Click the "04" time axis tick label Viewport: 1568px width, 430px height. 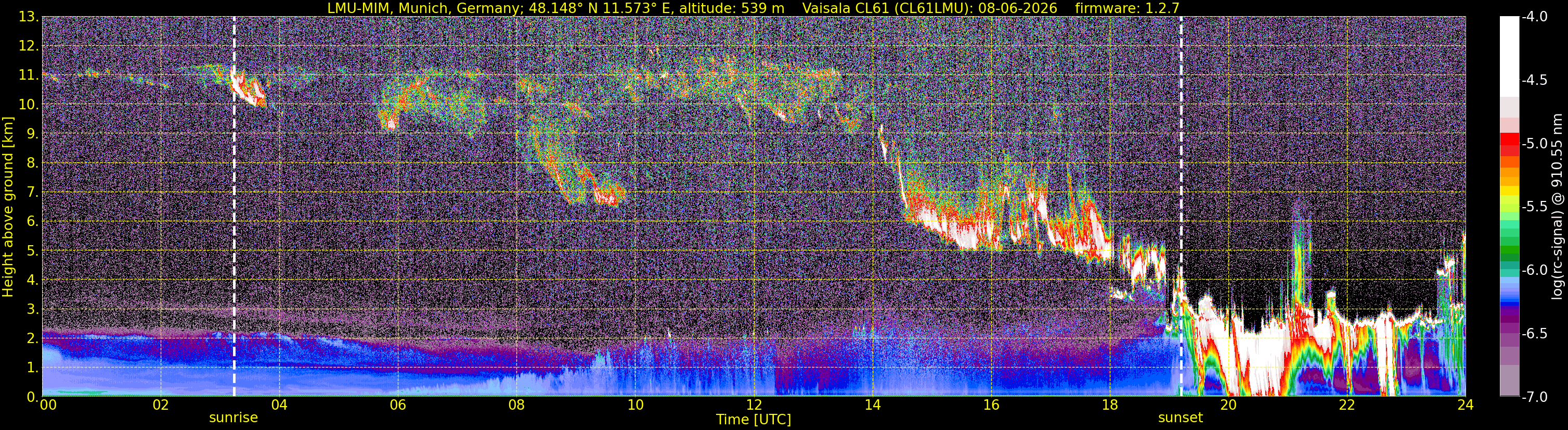[x=279, y=404]
